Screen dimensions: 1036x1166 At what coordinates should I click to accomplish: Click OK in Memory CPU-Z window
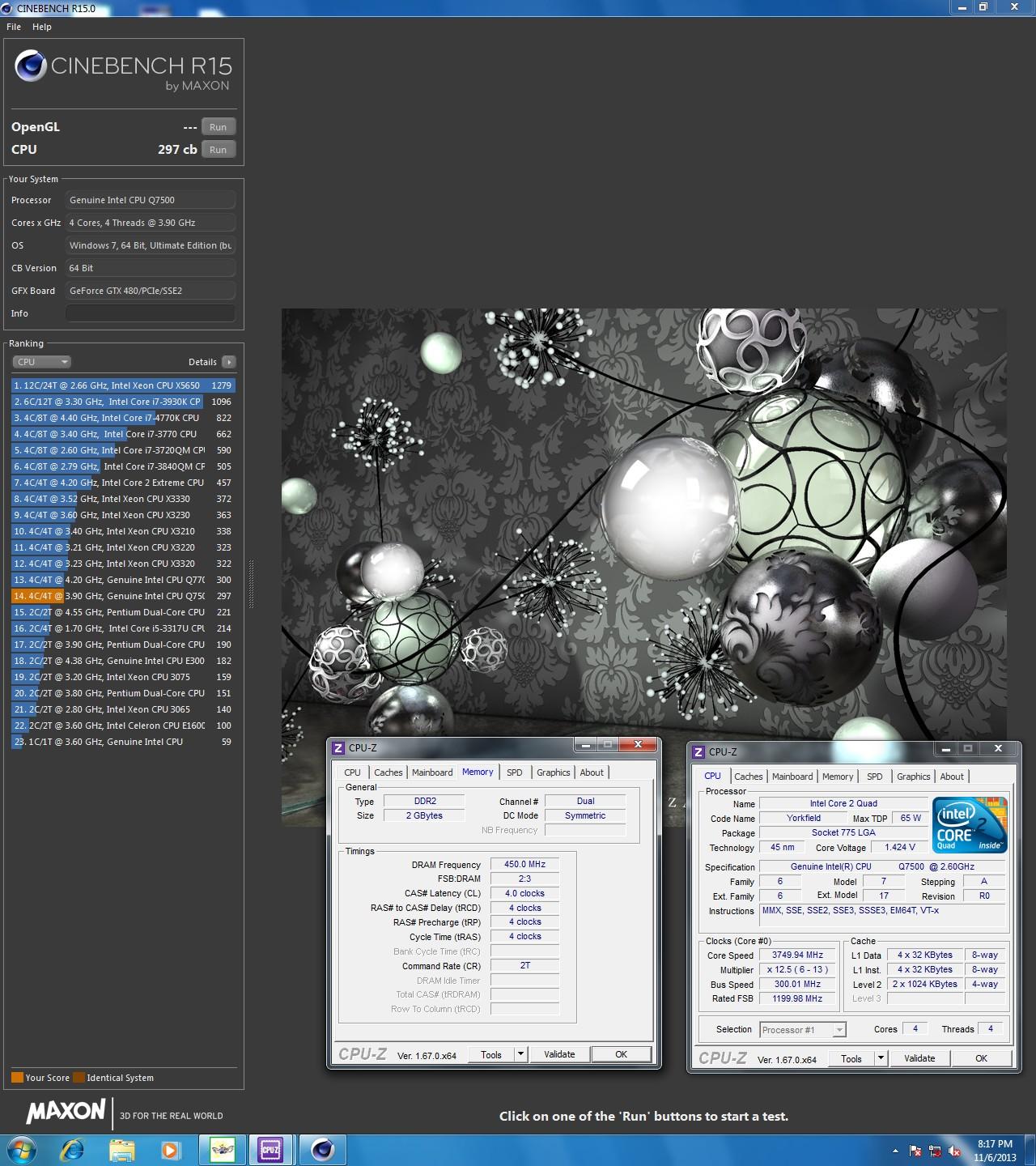coord(622,1054)
